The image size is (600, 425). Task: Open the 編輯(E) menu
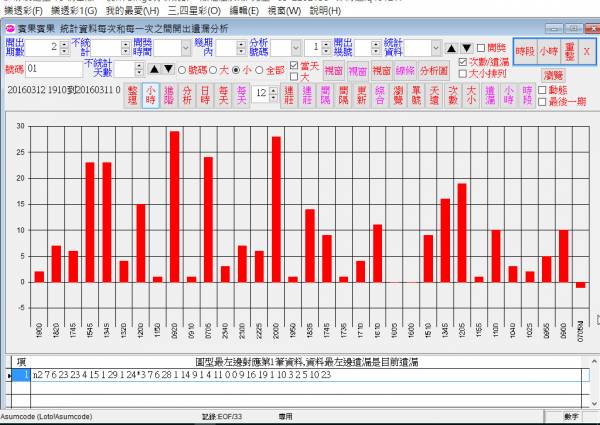[x=249, y=9]
